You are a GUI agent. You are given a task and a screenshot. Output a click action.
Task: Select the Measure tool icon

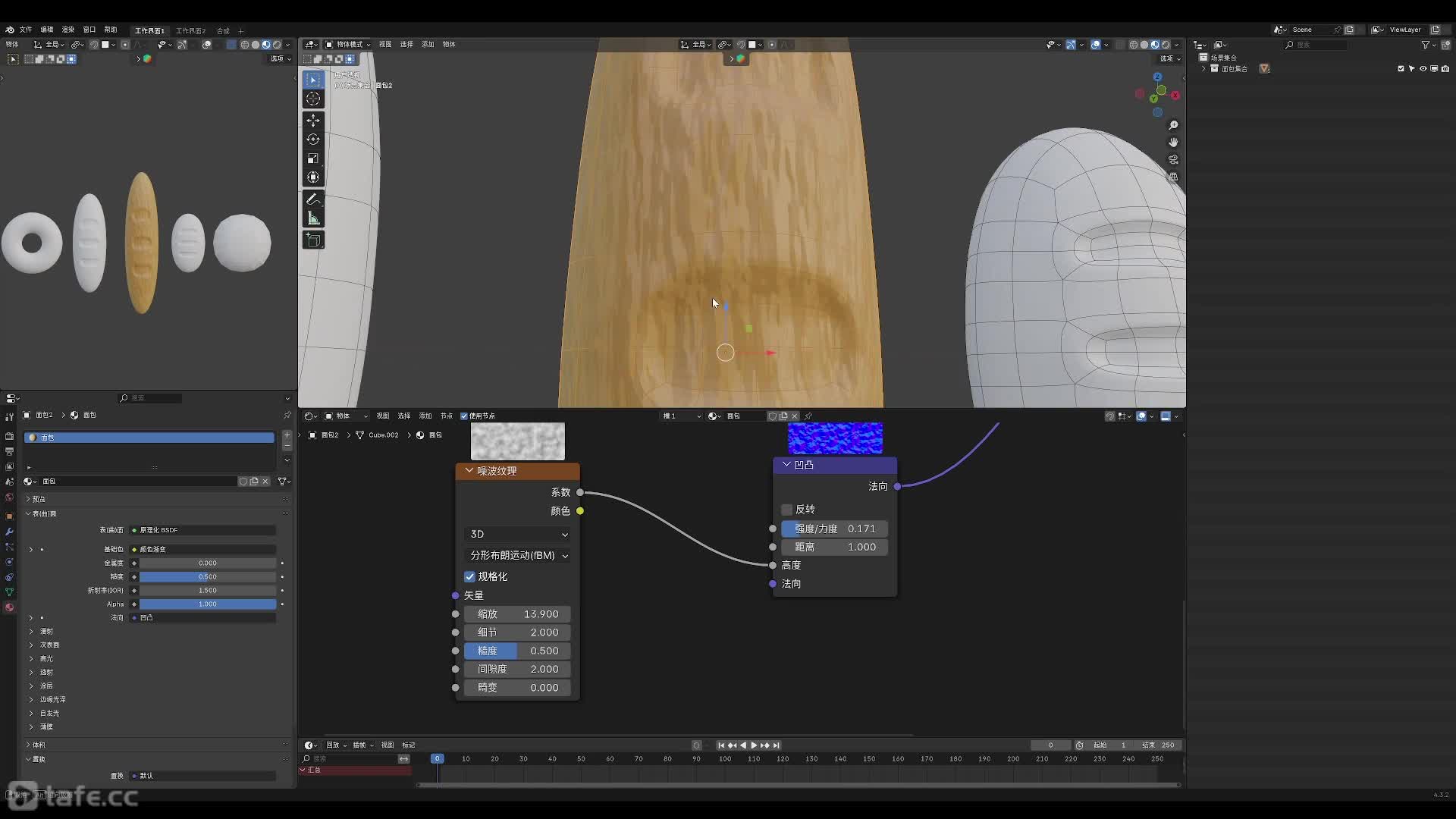(313, 218)
